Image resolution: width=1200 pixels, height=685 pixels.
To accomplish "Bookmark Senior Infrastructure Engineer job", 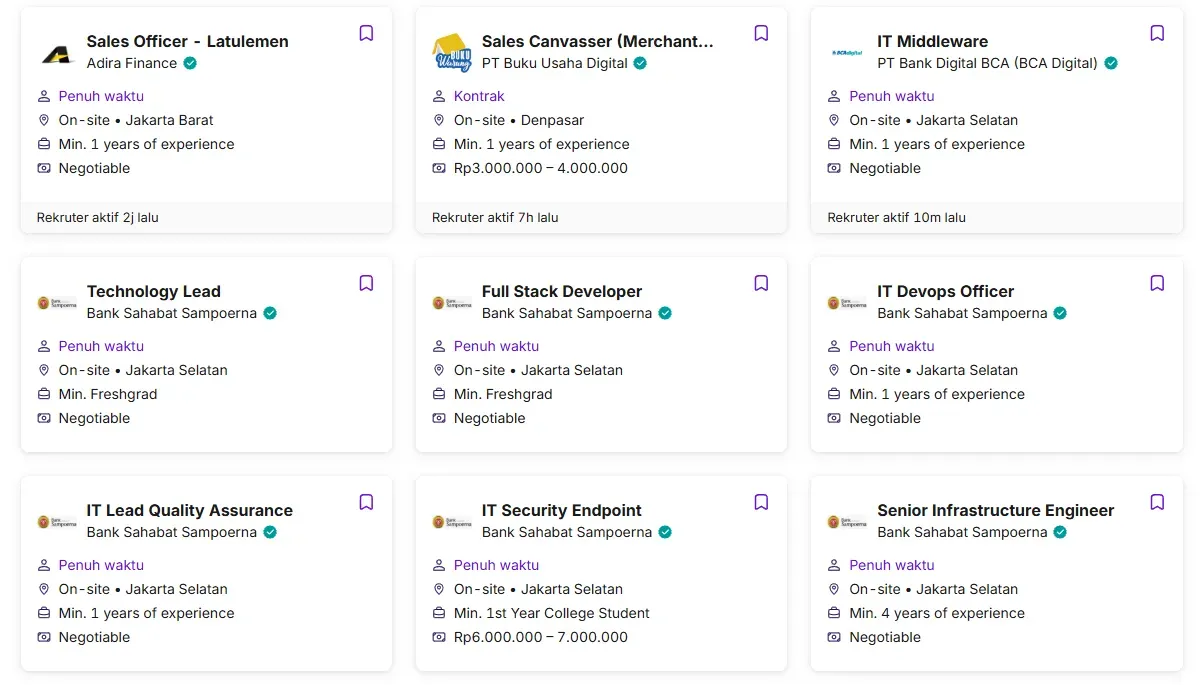I will click(x=1157, y=502).
